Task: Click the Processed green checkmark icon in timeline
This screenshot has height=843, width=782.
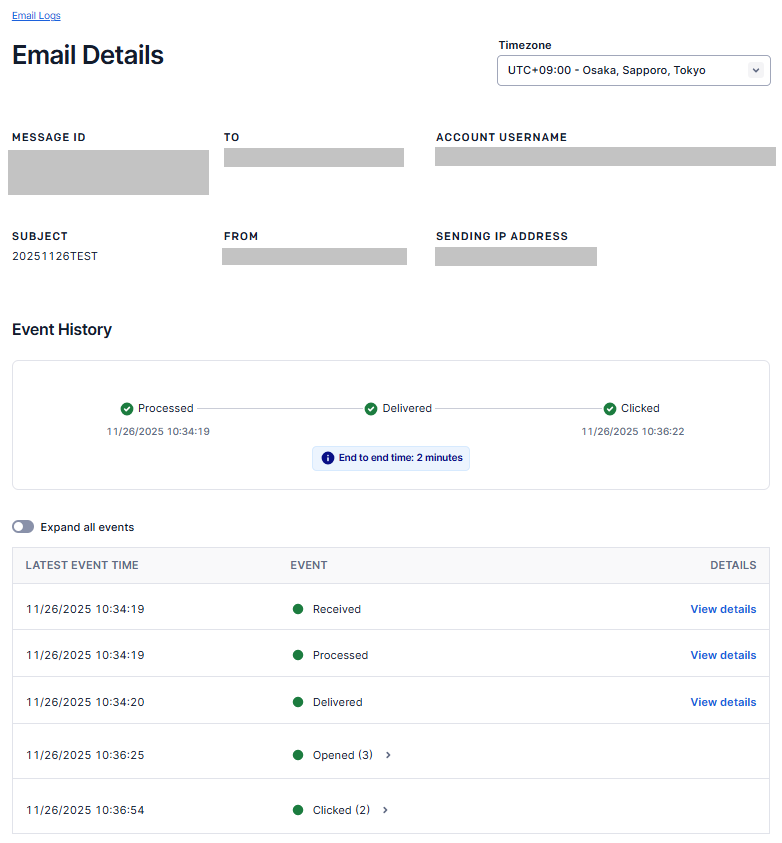Action: (127, 409)
